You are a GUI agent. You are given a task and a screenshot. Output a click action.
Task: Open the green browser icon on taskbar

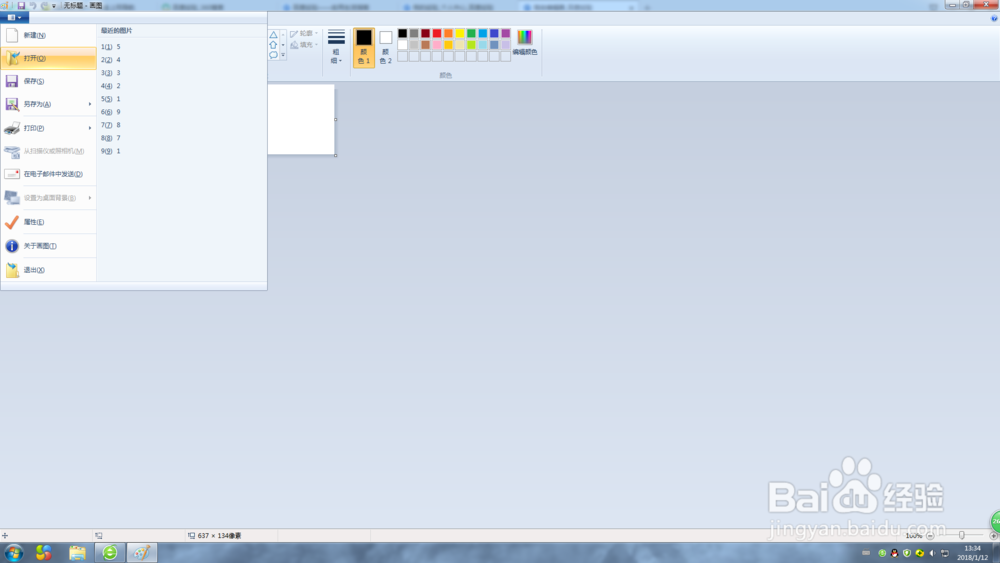pyautogui.click(x=110, y=552)
